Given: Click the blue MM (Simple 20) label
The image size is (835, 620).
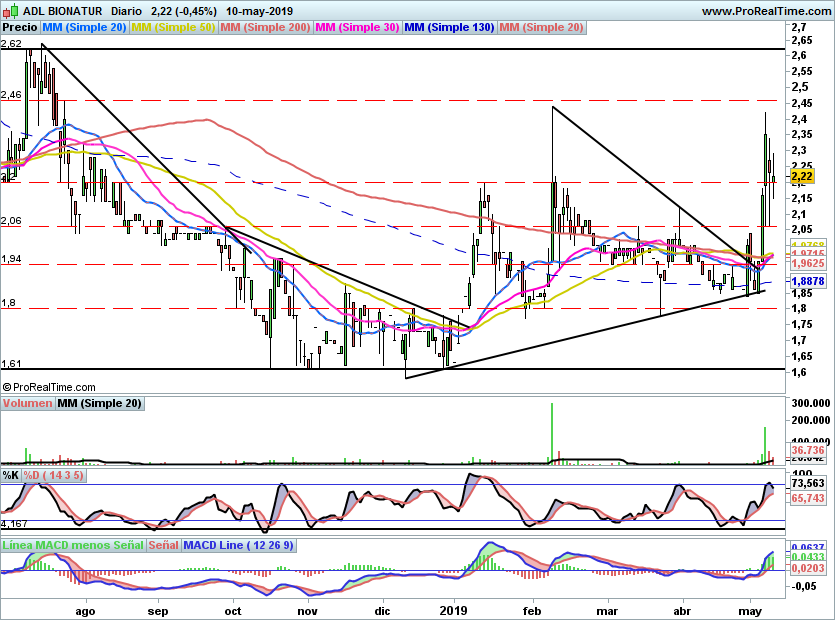Looking at the screenshot, I should tap(84, 28).
